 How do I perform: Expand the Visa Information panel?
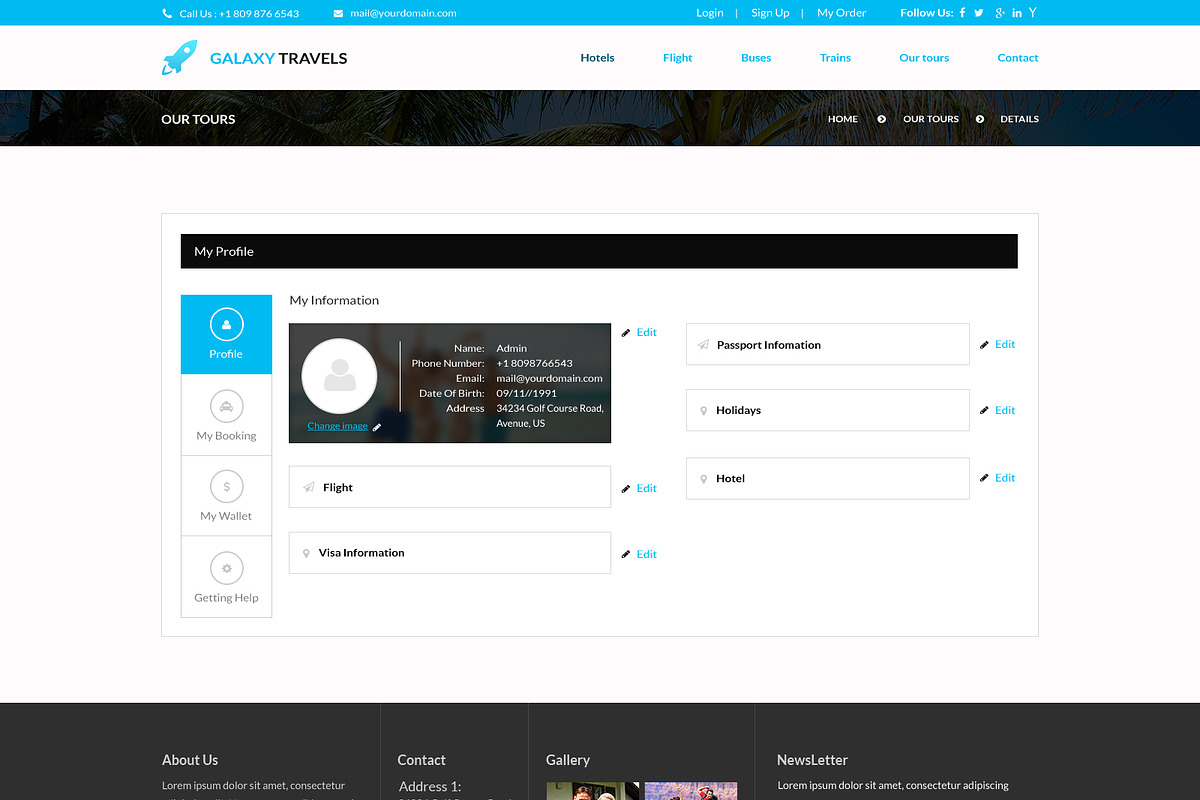point(450,553)
